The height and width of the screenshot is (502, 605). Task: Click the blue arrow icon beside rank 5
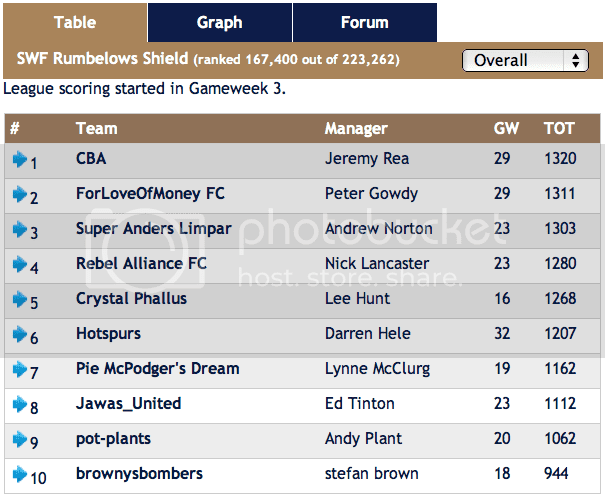click(x=20, y=299)
